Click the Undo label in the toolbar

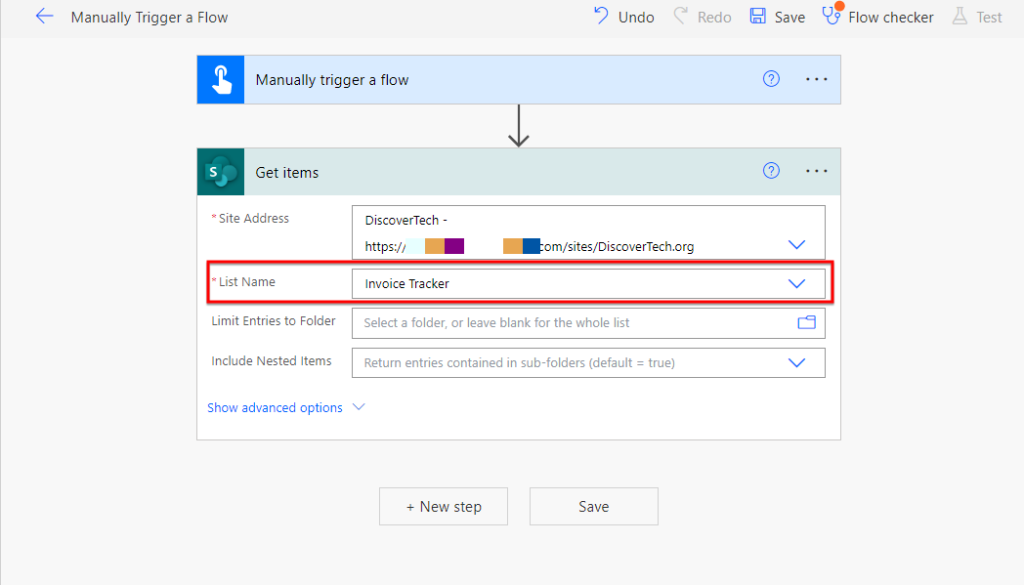(636, 17)
